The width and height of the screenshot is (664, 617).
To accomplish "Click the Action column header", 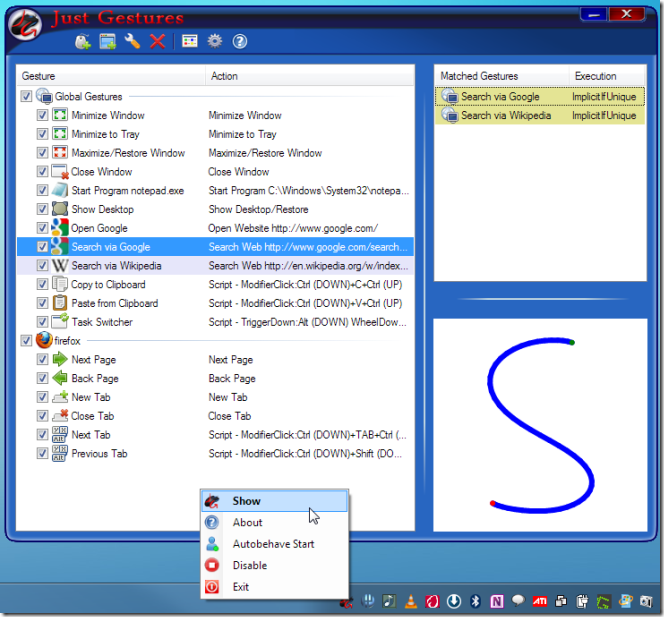I will pos(310,76).
